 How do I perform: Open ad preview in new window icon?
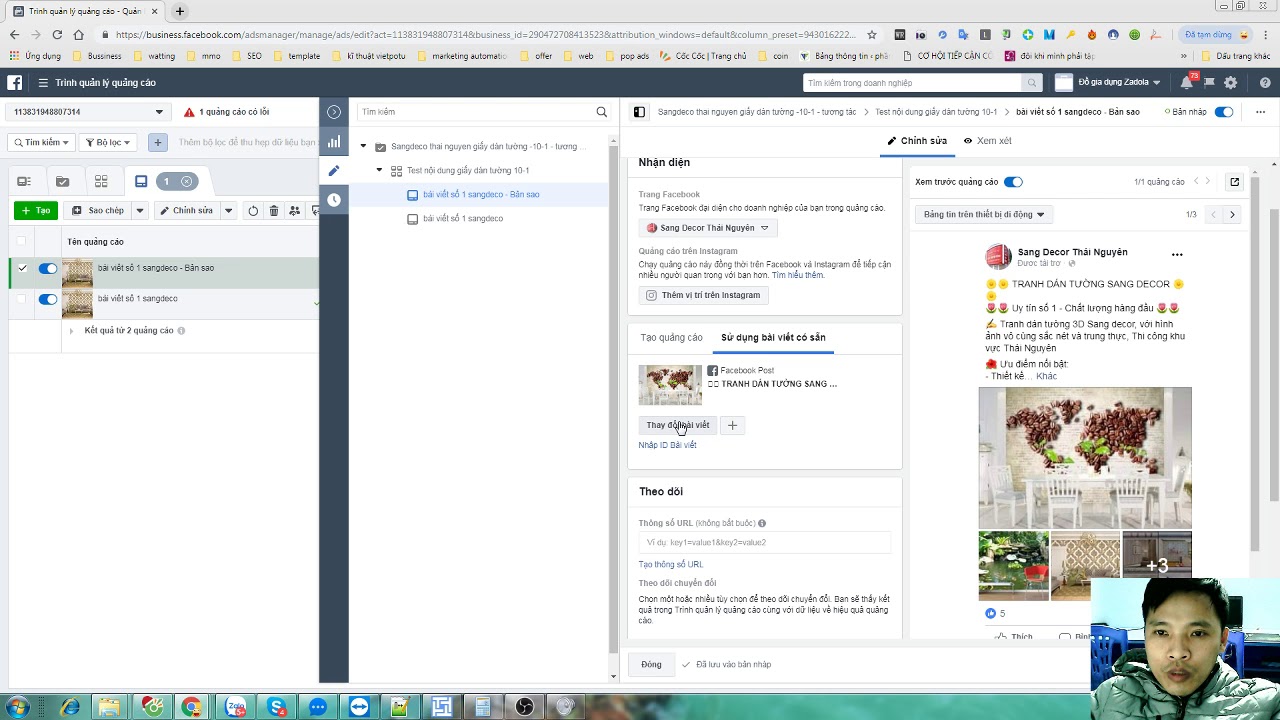coord(1235,182)
